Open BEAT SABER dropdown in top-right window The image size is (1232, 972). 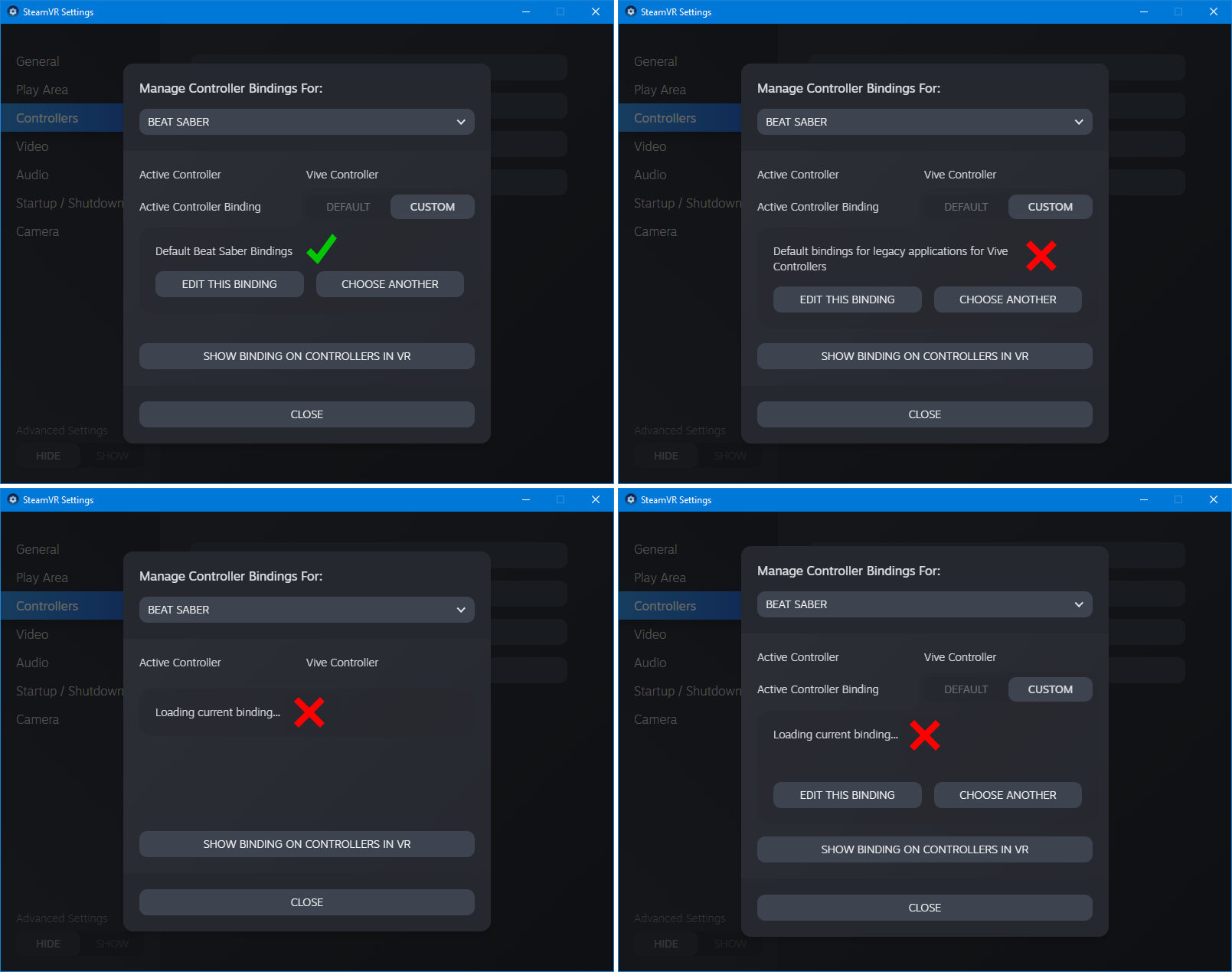[924, 122]
